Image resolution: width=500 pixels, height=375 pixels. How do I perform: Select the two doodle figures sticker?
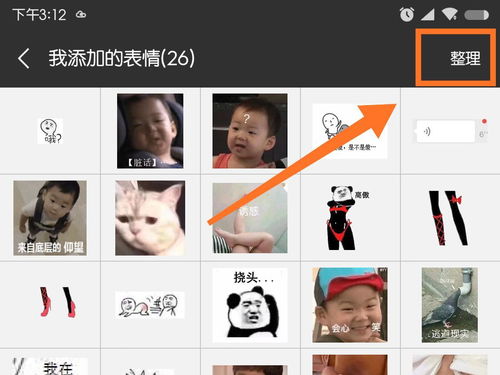[150, 305]
